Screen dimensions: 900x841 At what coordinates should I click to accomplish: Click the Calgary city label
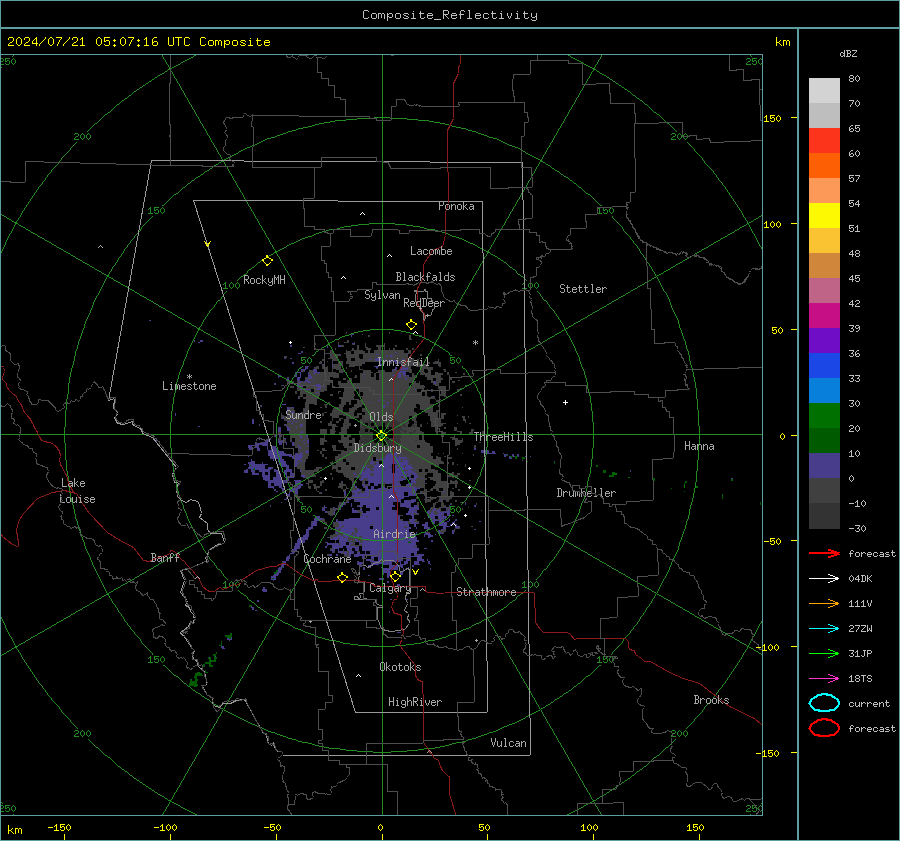tap(390, 588)
